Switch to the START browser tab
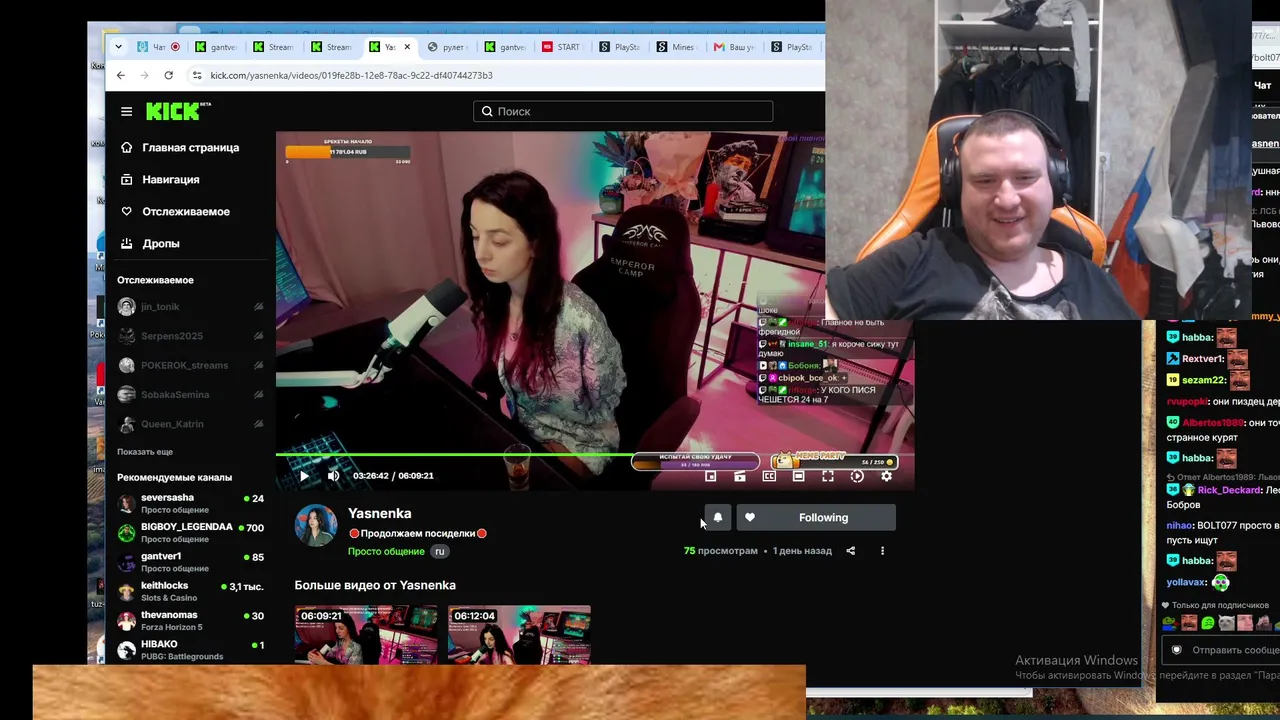 pyautogui.click(x=563, y=47)
